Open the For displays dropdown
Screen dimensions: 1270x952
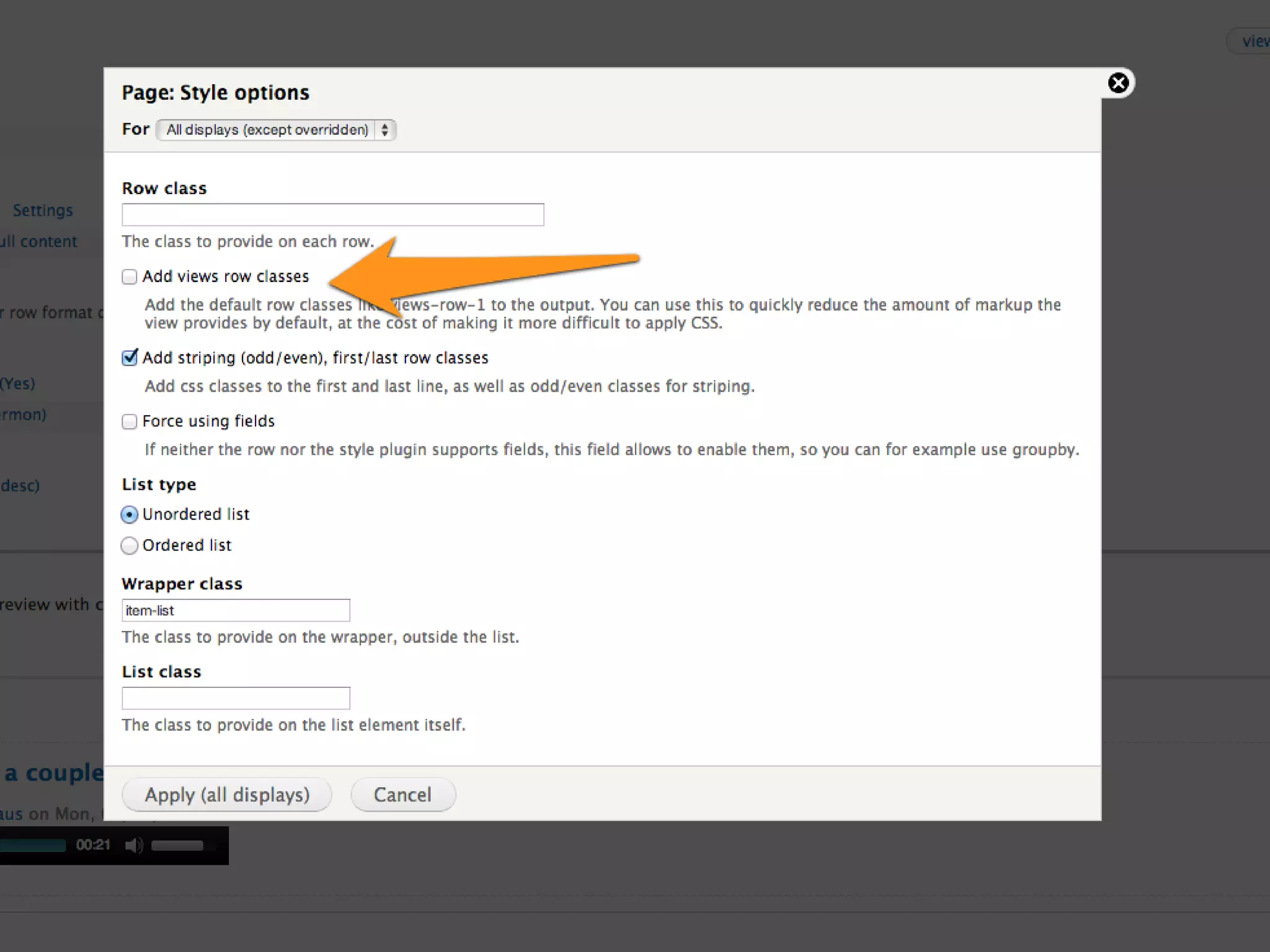tap(267, 130)
